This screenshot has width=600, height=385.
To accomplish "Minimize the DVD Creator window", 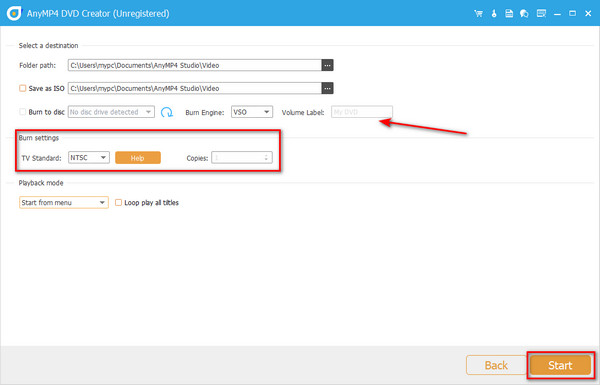I will tap(557, 14).
